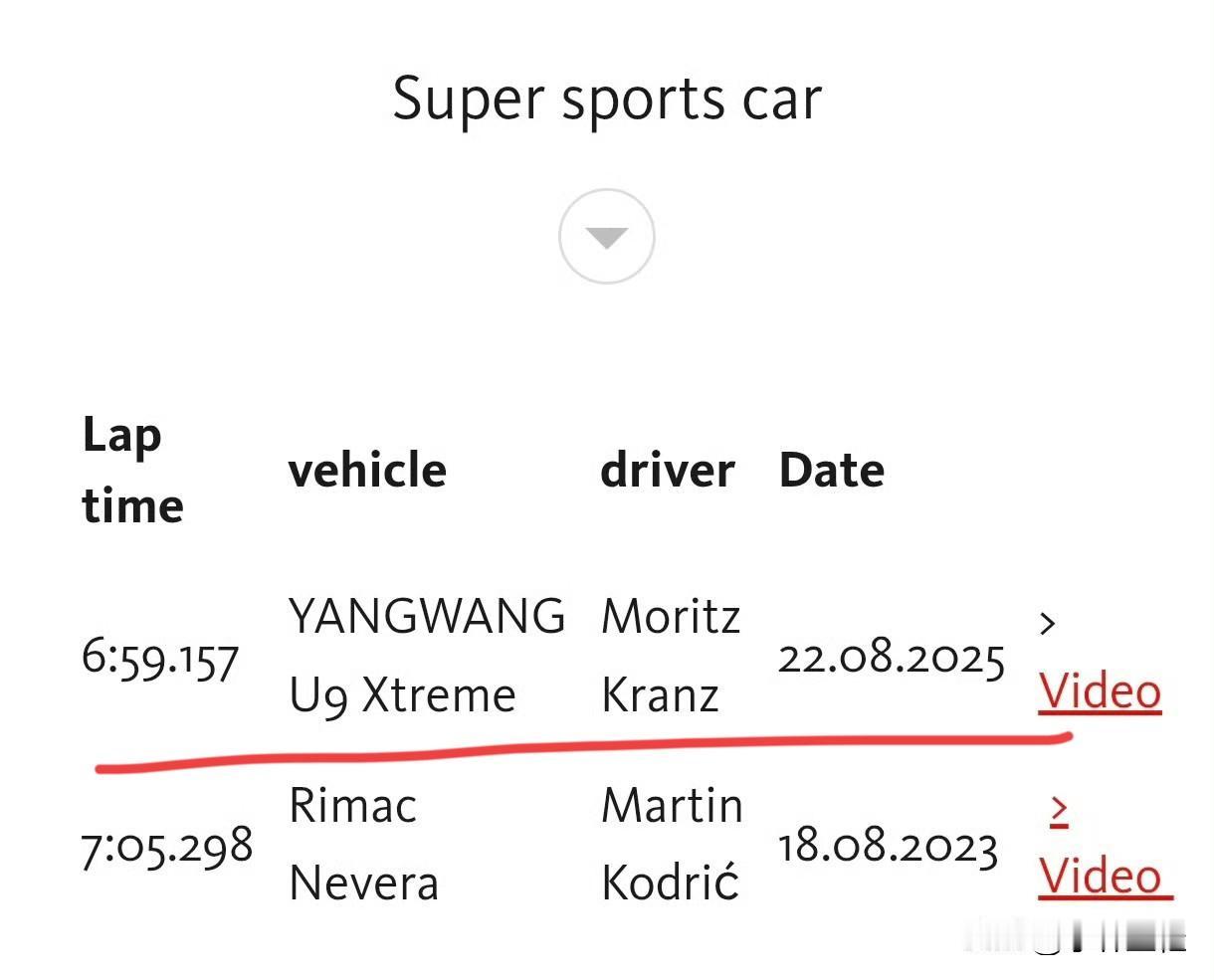
Task: Select the driver column header
Action: (x=668, y=471)
